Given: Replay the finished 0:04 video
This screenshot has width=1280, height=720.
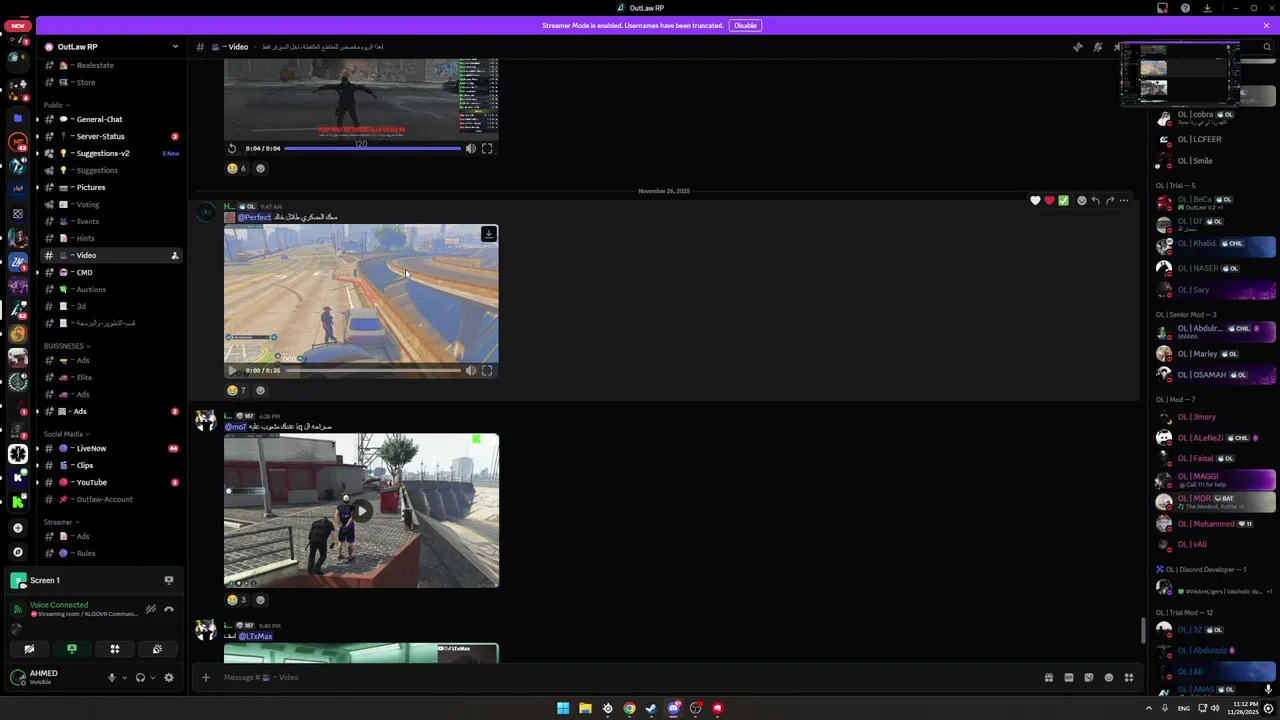Looking at the screenshot, I should (232, 148).
